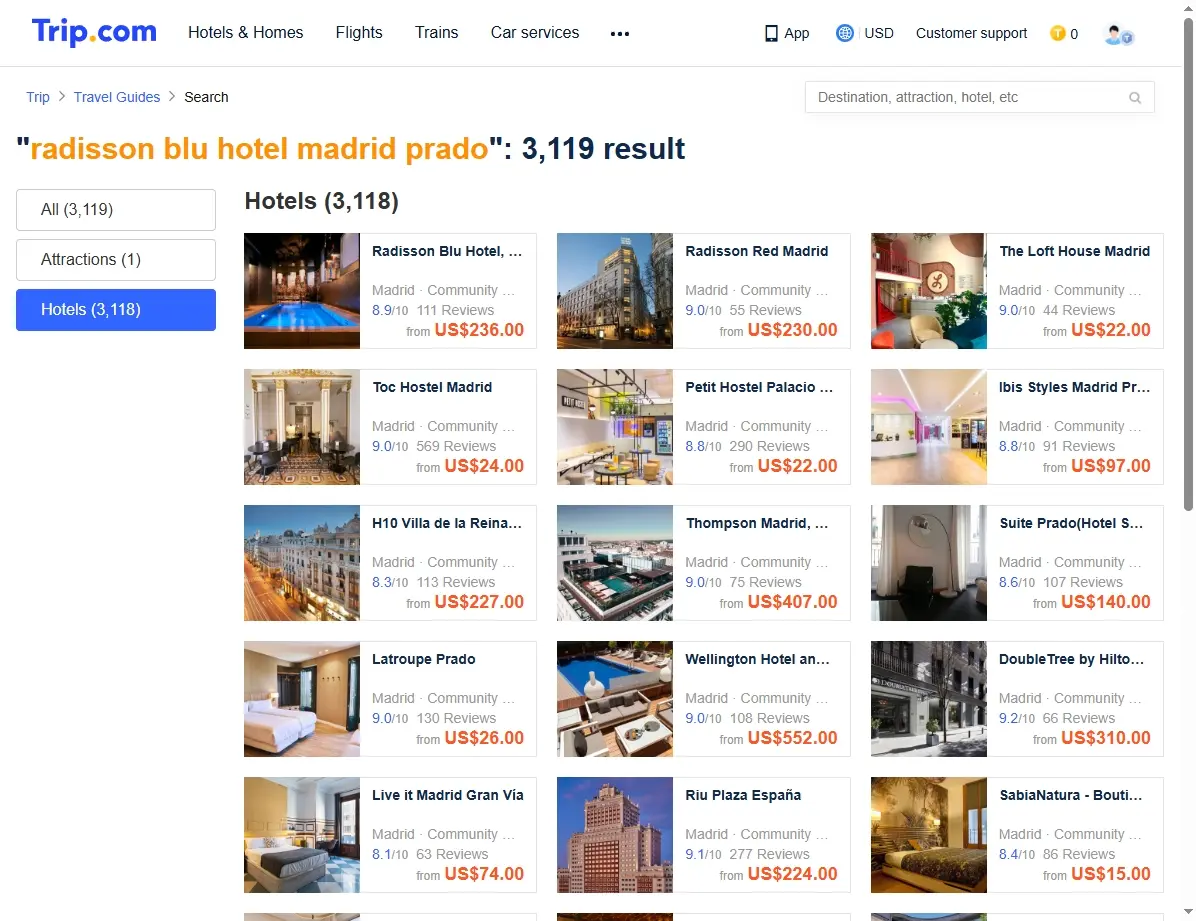Focus the destination search field
This screenshot has height=921, width=1196.
coord(979,97)
